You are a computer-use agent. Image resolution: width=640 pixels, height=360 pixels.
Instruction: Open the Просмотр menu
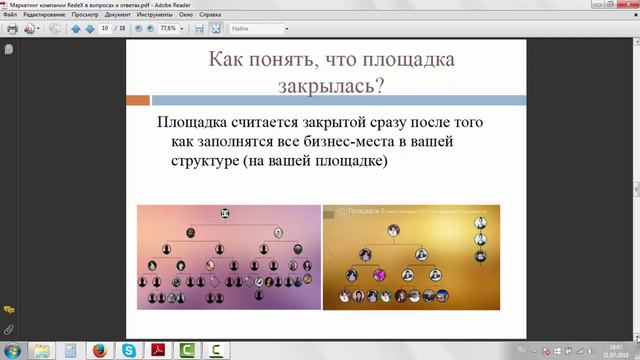coord(85,14)
